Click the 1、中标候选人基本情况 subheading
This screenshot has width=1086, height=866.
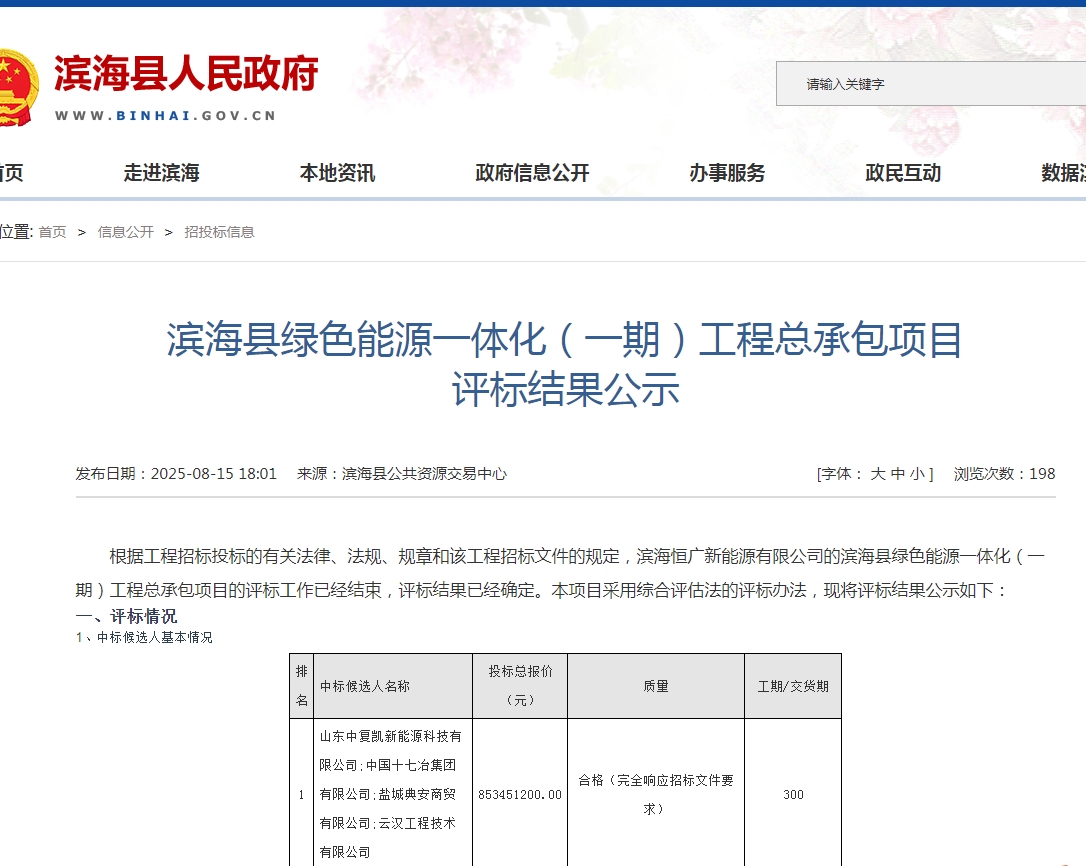[x=144, y=637]
